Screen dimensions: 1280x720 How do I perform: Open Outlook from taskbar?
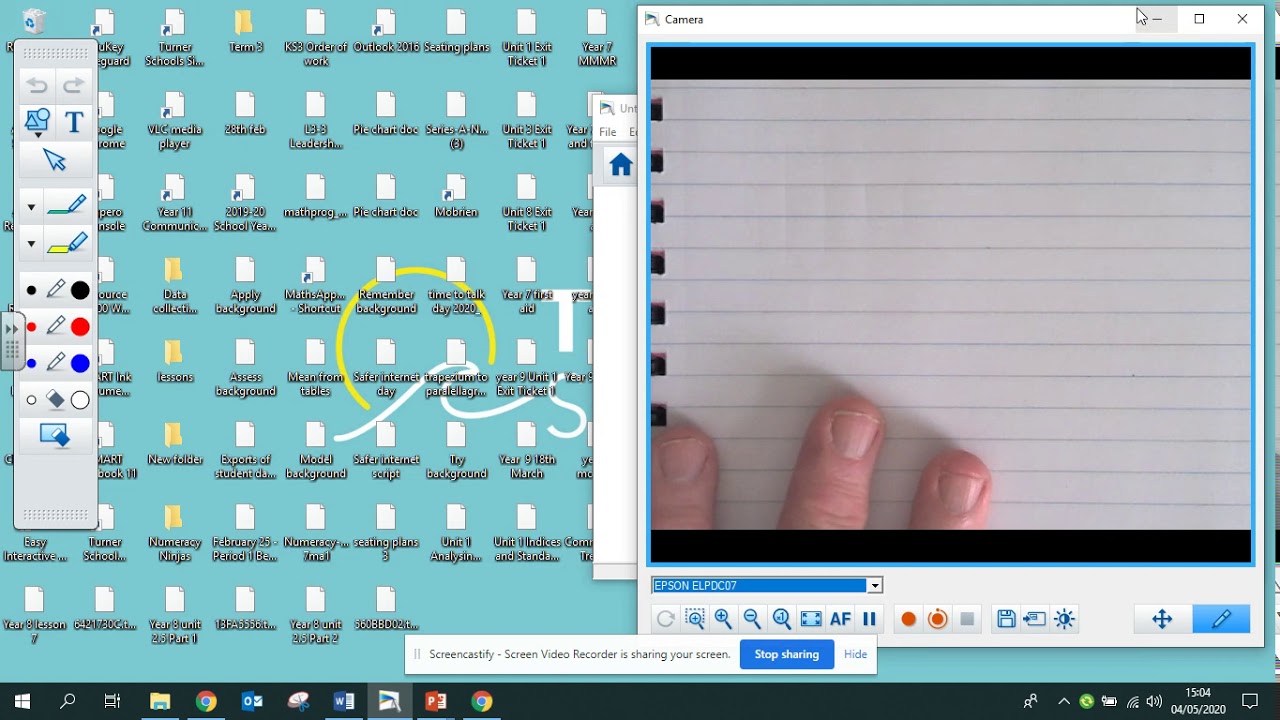(252, 701)
